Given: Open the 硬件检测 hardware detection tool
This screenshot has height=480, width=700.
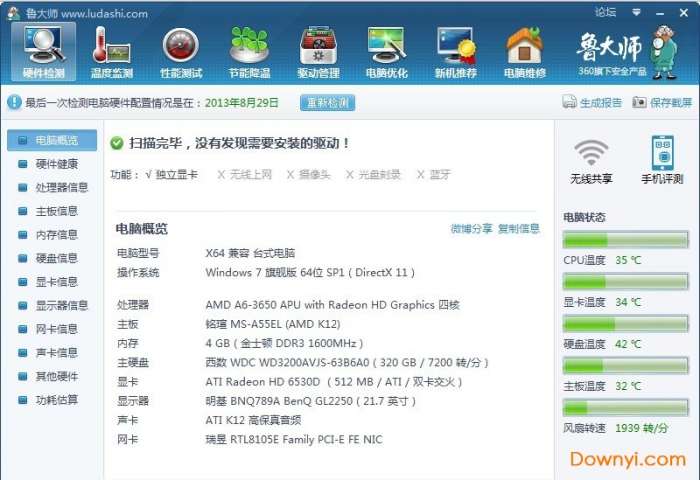Looking at the screenshot, I should pos(44,52).
